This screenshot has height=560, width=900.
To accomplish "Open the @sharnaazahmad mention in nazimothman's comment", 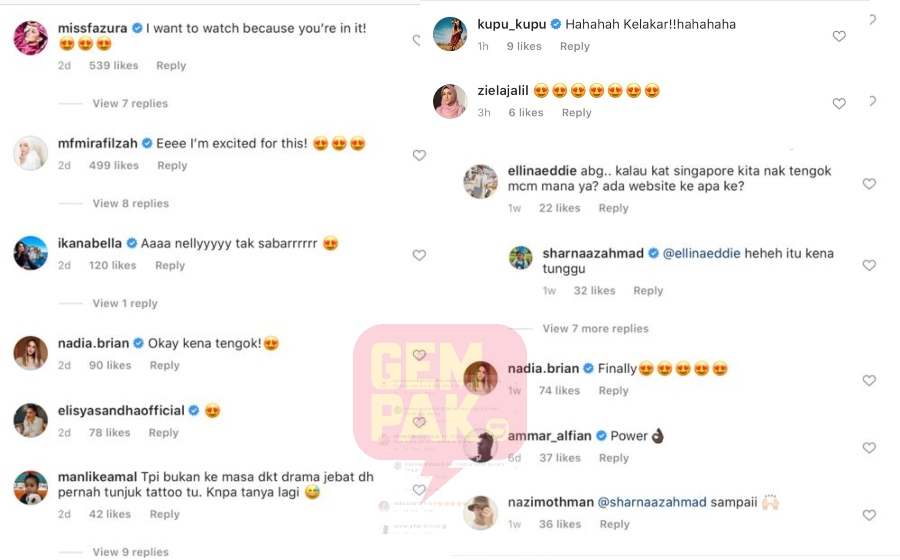I will (652, 502).
